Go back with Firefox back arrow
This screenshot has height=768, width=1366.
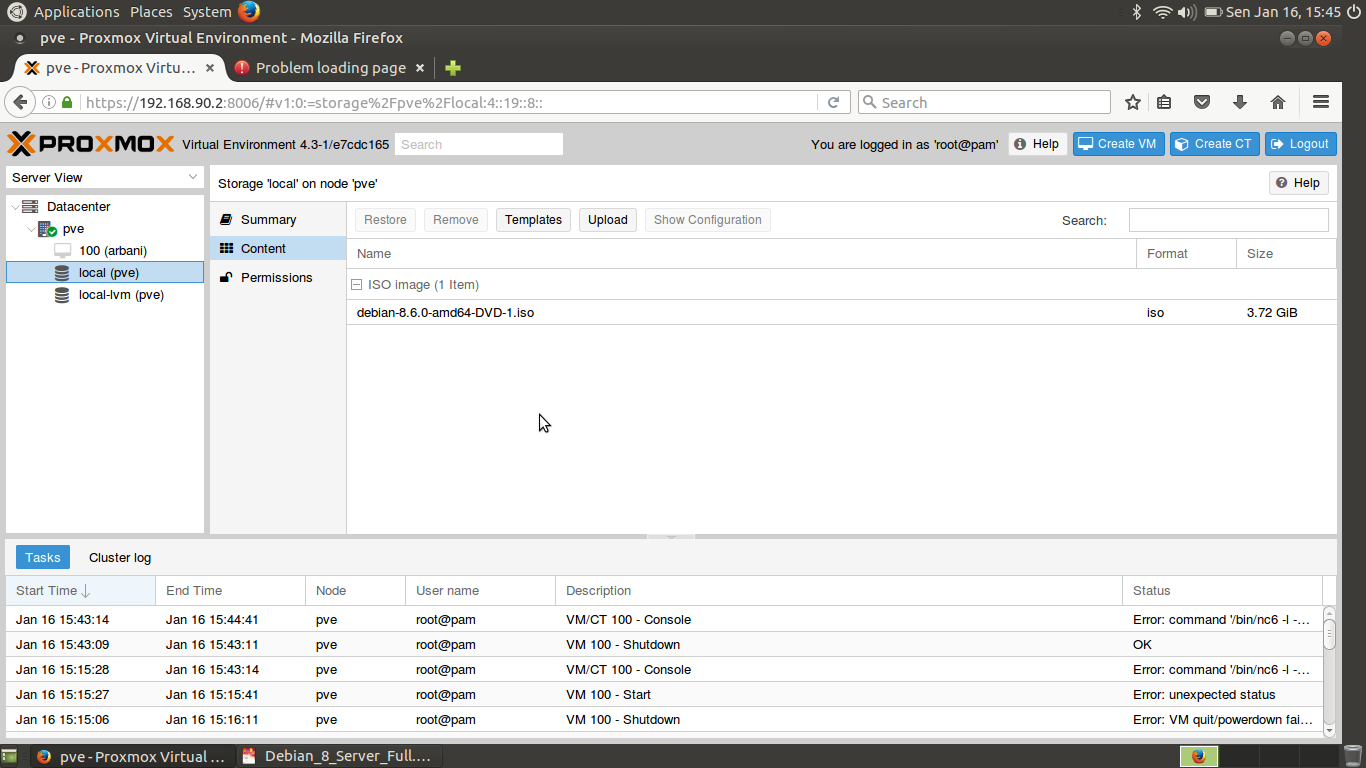click(x=21, y=102)
